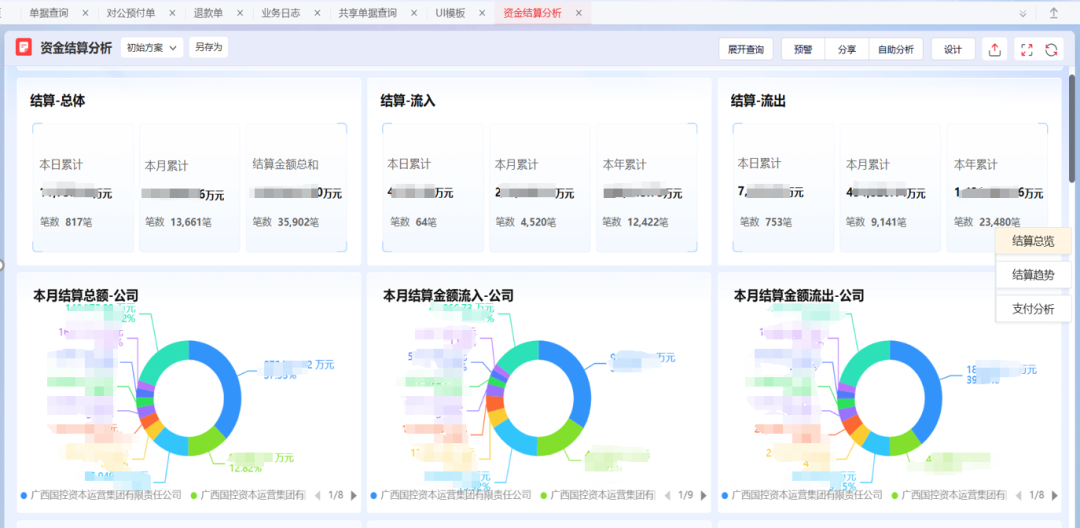Go to next legend page in 本月结算金额流出-公司 chart
This screenshot has height=528, width=1080.
(x=1055, y=495)
